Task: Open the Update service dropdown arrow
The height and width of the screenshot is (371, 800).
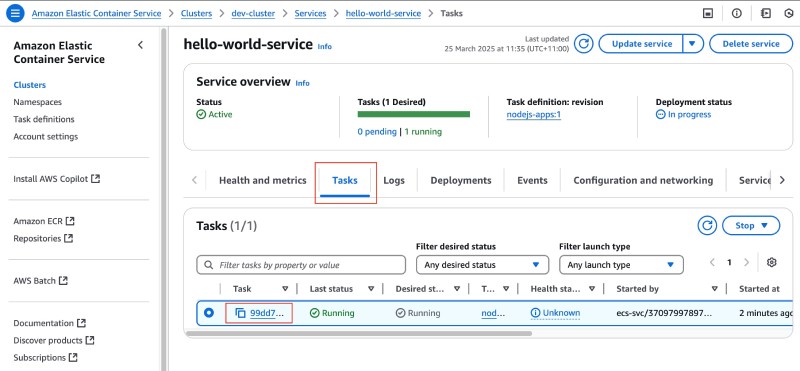Action: point(692,44)
